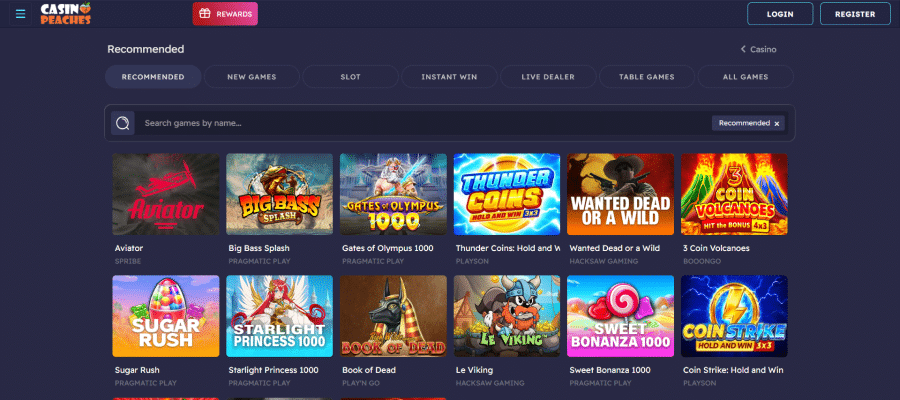Click the 'BOOONGO' provider label
The height and width of the screenshot is (400, 900).
pyautogui.click(x=702, y=262)
